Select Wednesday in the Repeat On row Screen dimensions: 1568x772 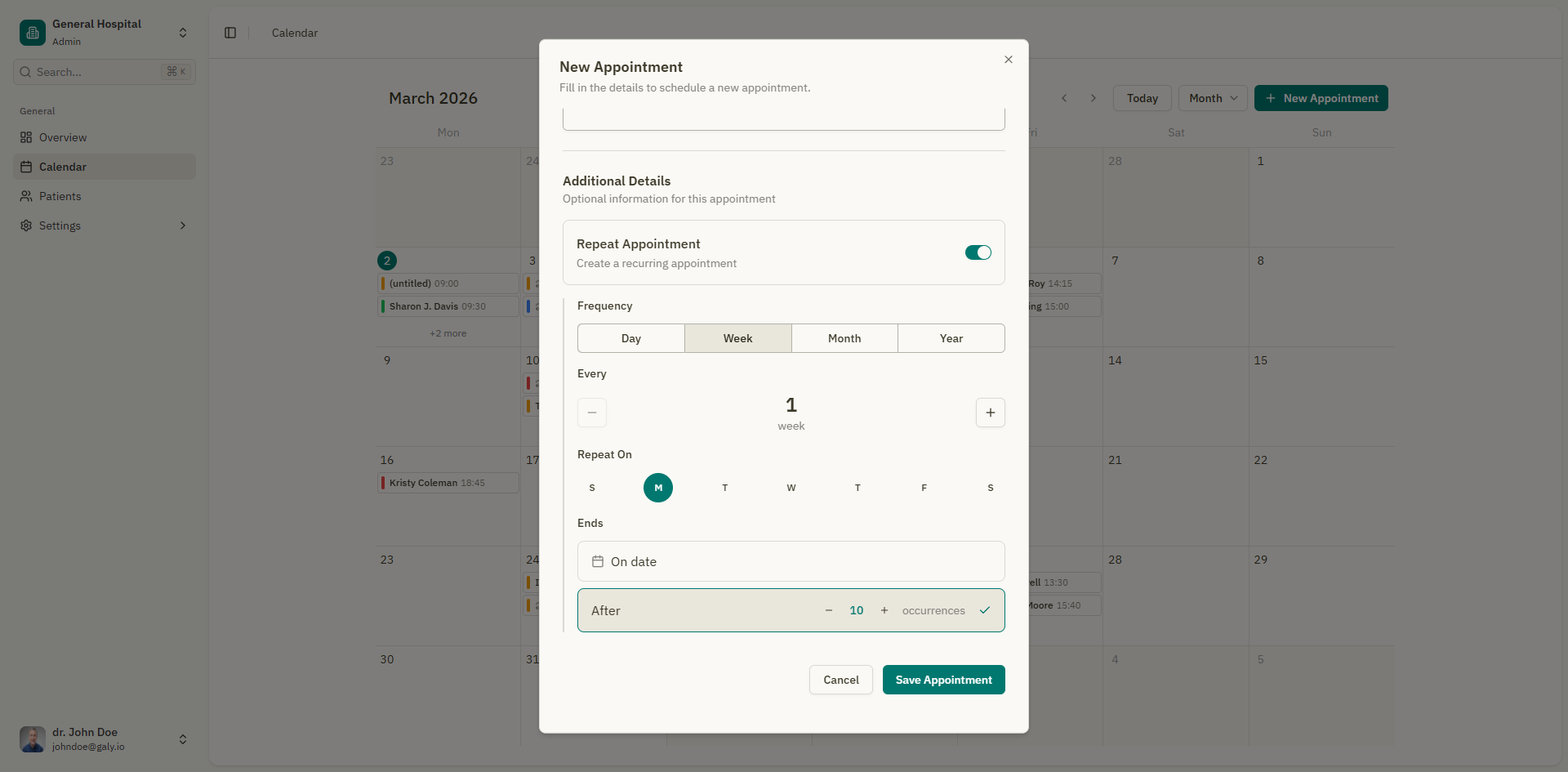coord(791,488)
